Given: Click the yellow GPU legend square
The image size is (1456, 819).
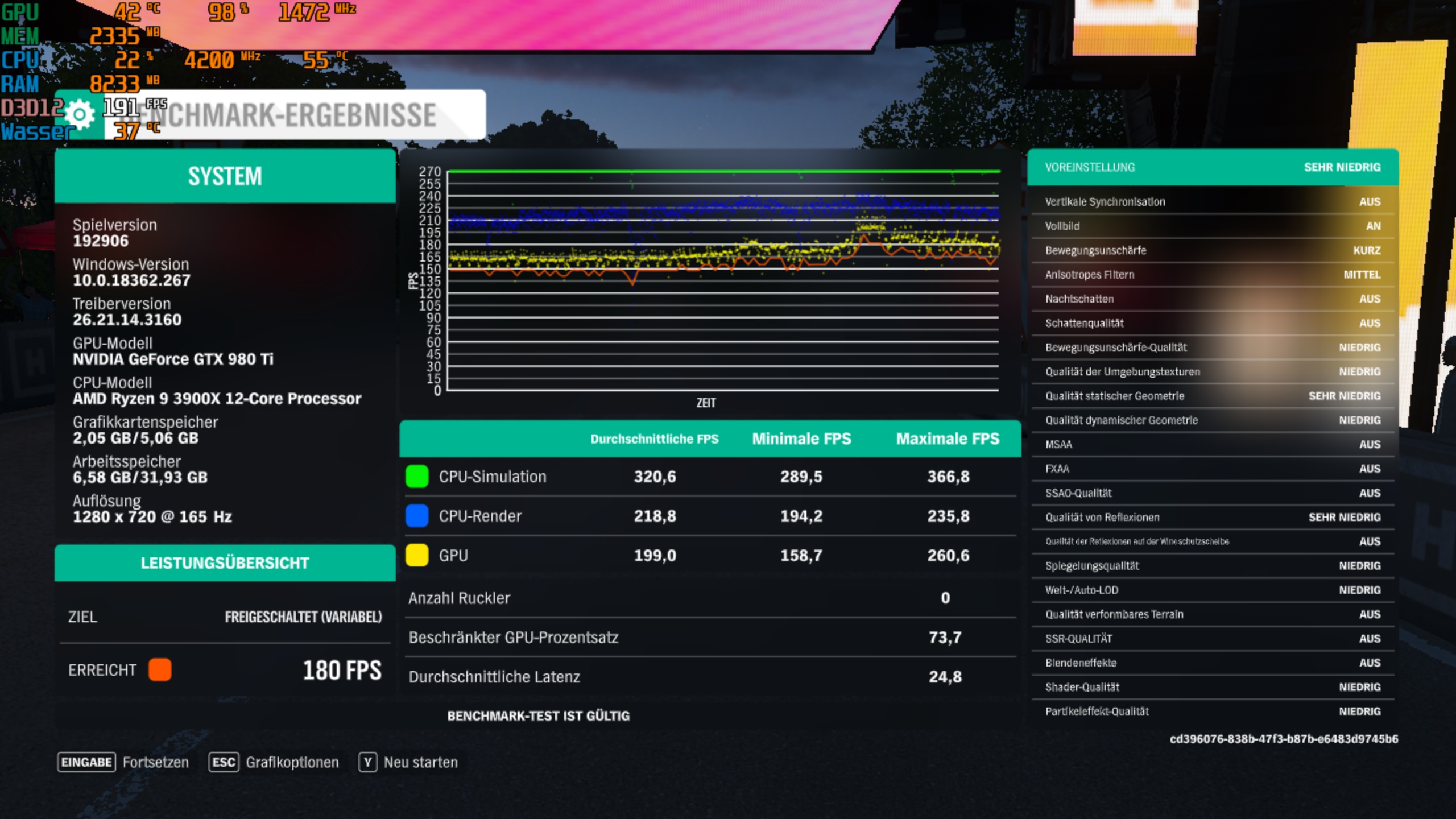Looking at the screenshot, I should tap(417, 555).
